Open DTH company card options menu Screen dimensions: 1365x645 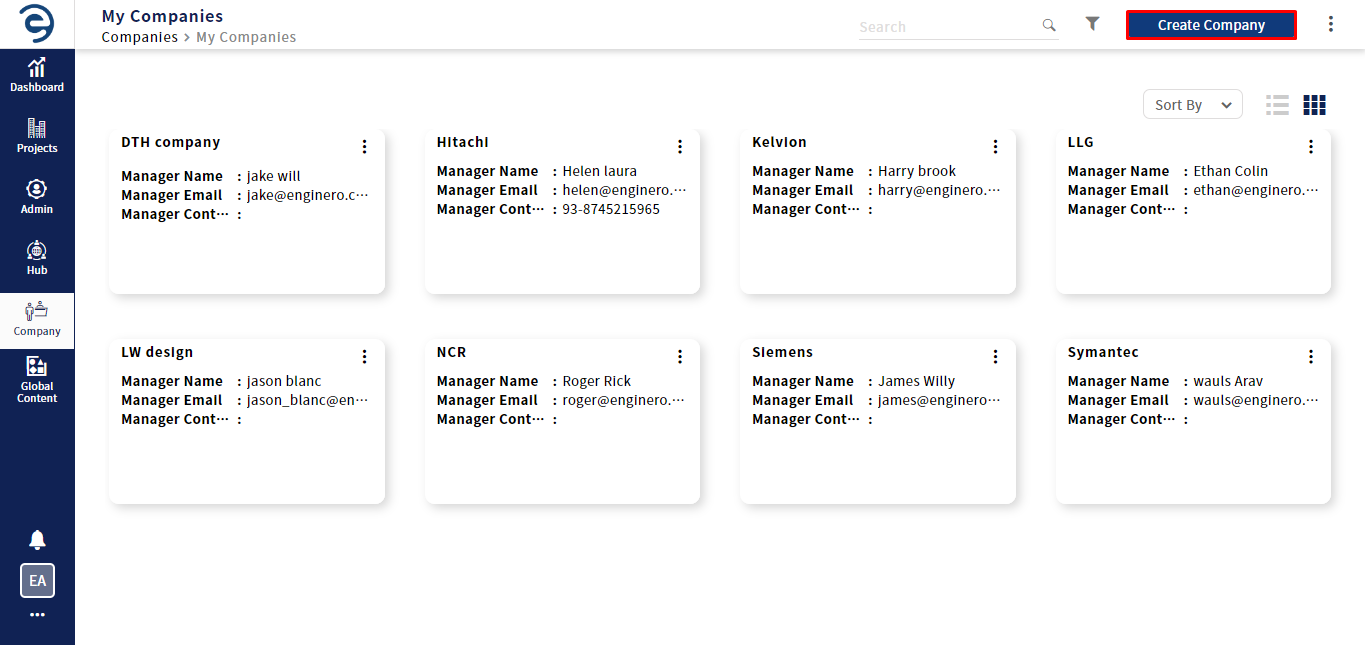click(364, 147)
